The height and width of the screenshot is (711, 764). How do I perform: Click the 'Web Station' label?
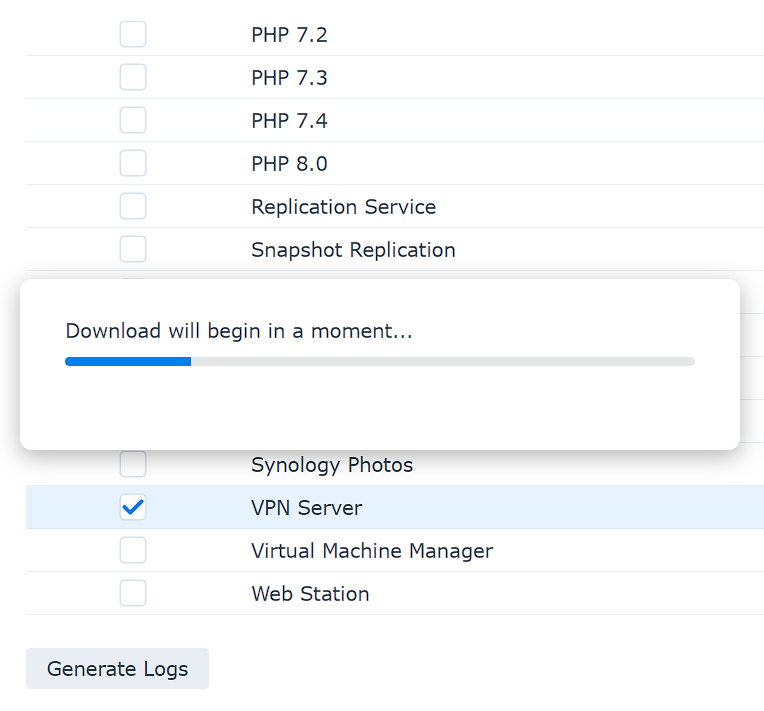[310, 594]
